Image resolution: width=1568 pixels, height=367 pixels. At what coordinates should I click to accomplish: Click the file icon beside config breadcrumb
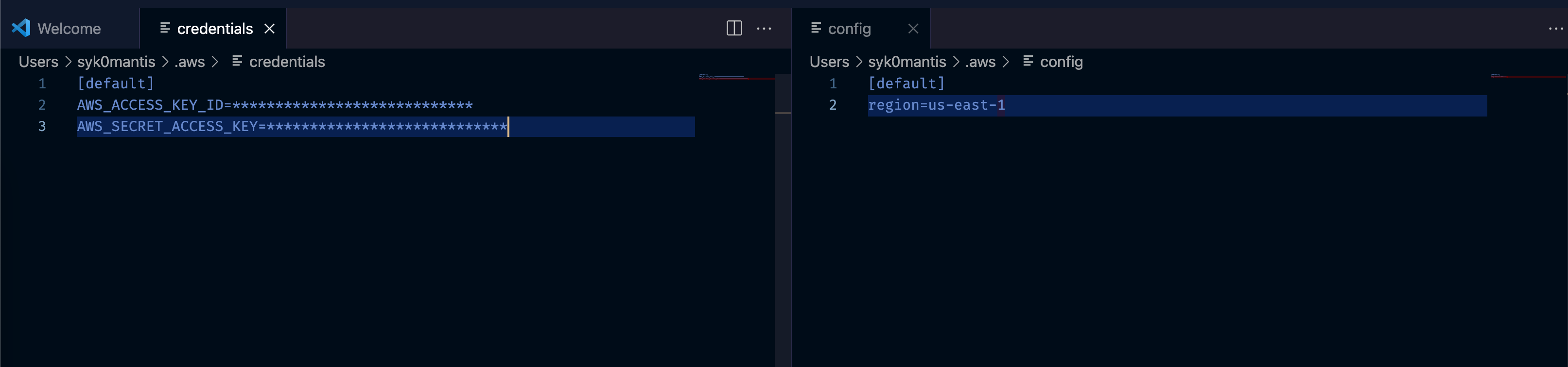[x=1027, y=61]
